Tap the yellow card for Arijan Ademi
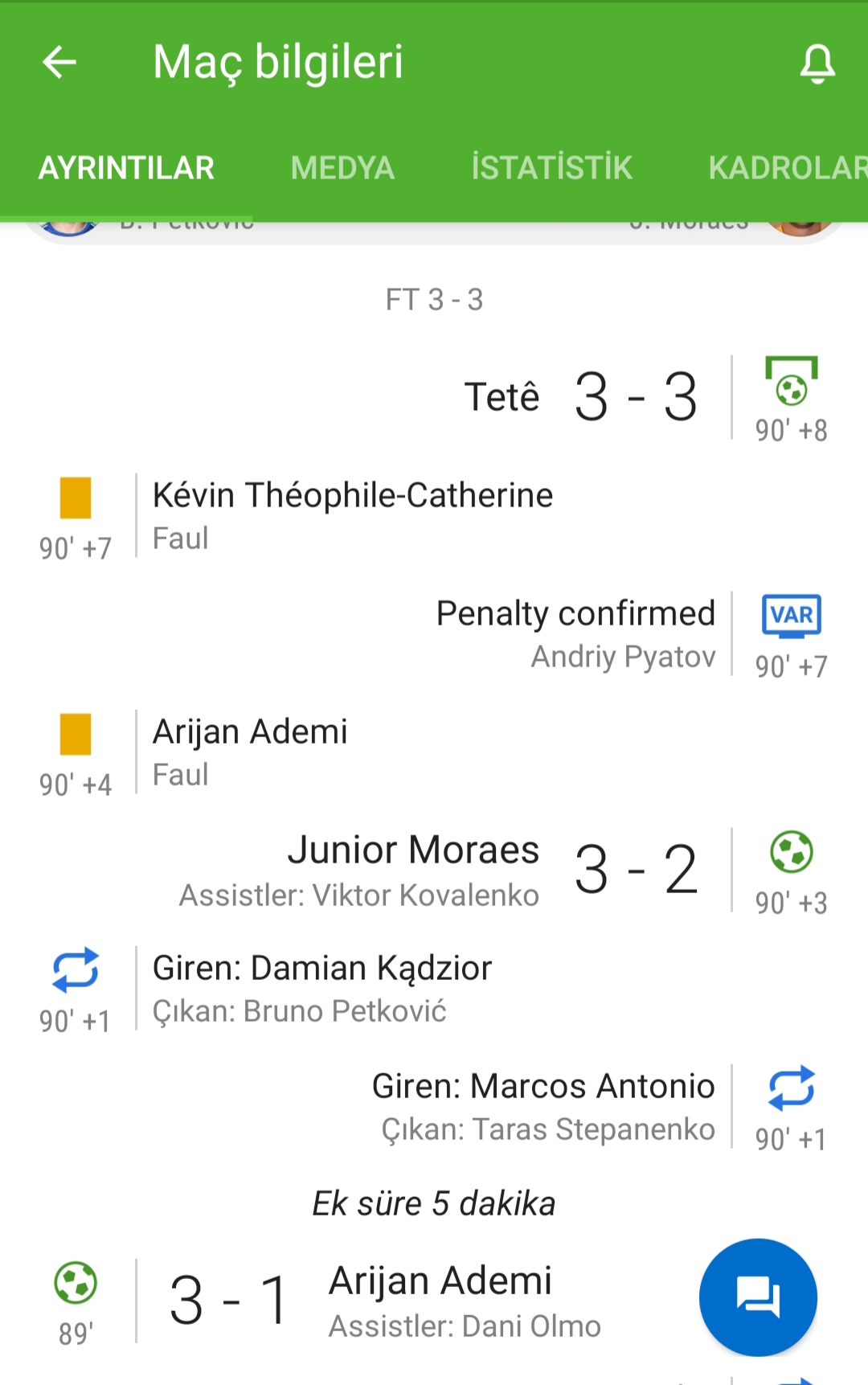Viewport: 868px width, 1385px height. [x=76, y=734]
